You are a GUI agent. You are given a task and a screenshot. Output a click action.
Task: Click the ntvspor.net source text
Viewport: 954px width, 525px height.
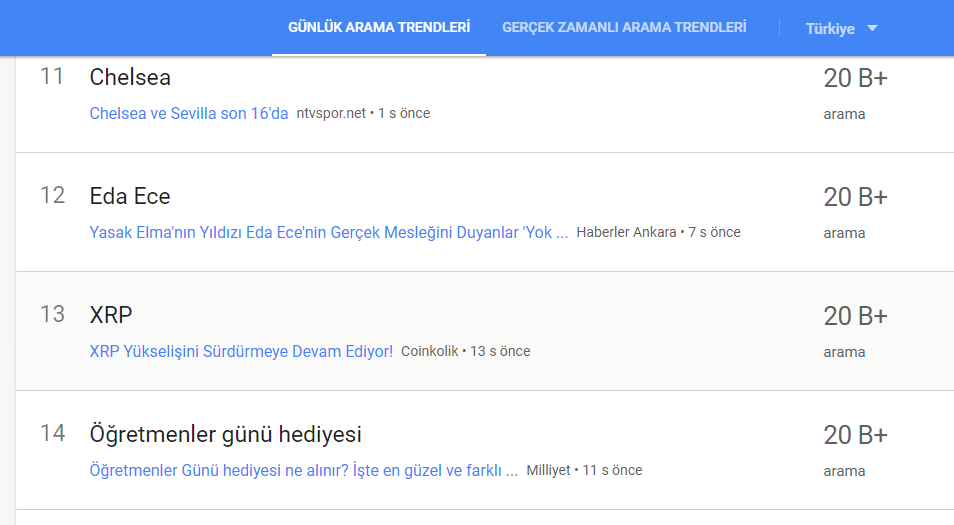[331, 113]
